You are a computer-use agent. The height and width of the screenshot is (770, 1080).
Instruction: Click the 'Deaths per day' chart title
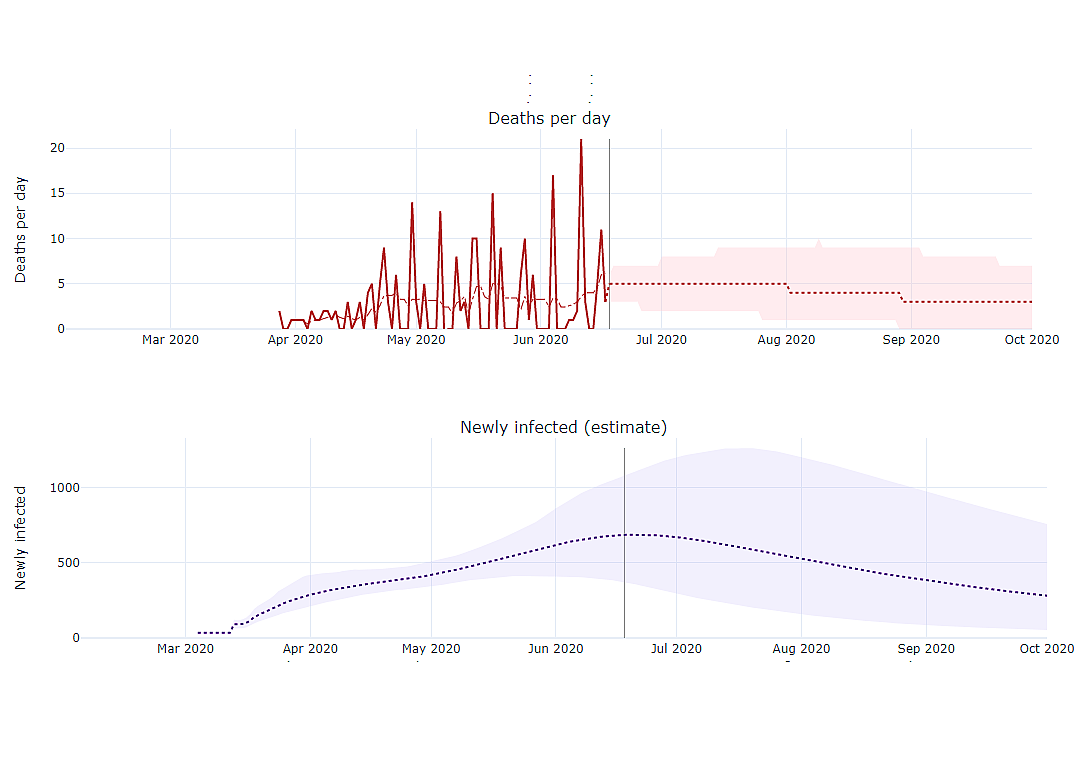coord(549,118)
